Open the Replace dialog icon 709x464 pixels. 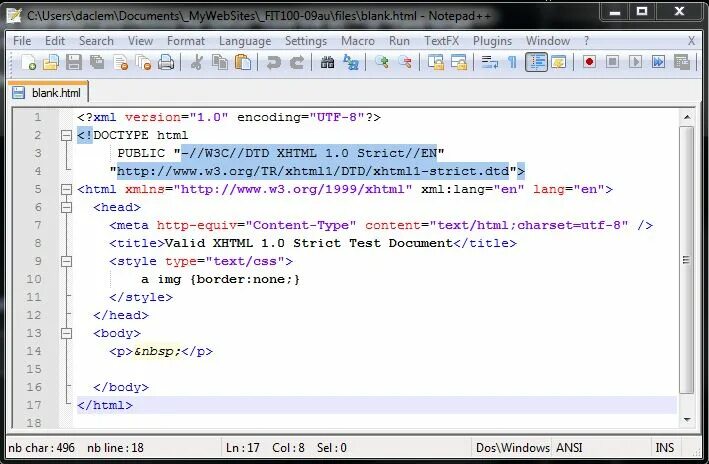pos(350,62)
